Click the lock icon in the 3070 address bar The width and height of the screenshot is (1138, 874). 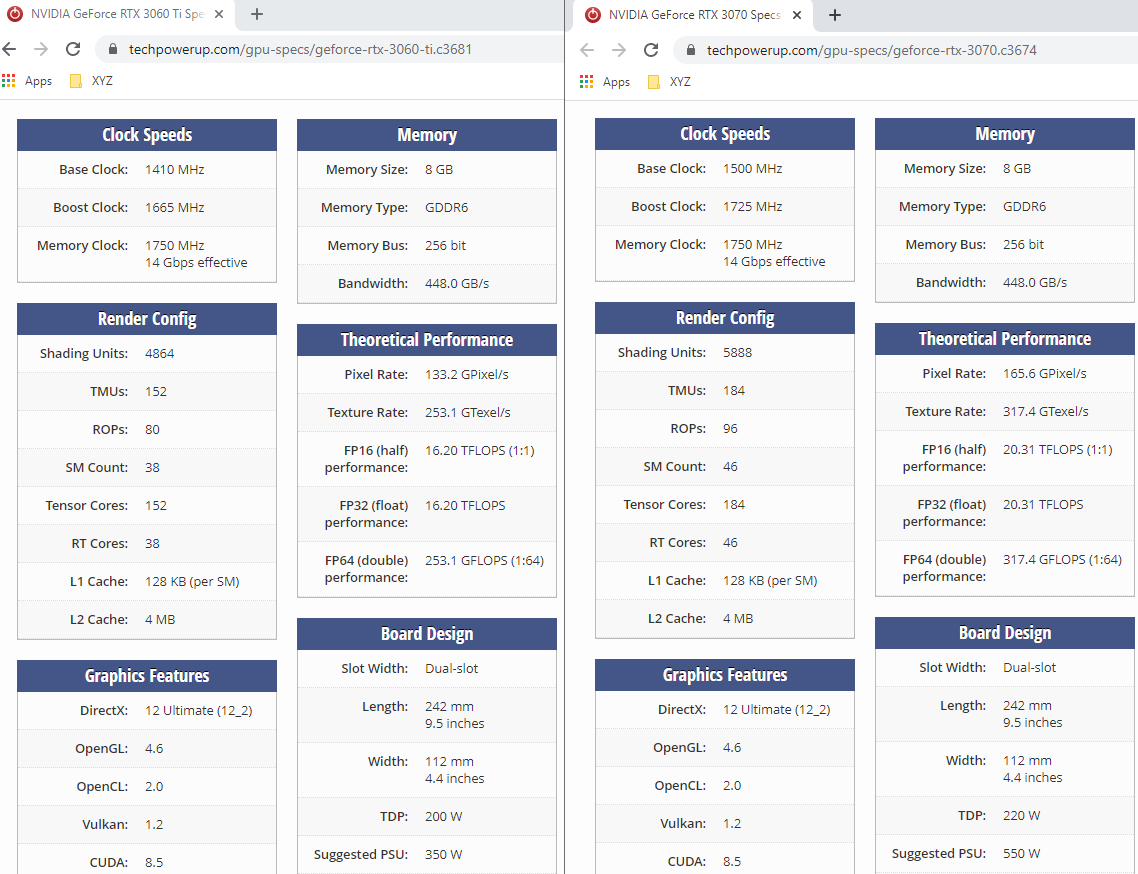pyautogui.click(x=691, y=50)
